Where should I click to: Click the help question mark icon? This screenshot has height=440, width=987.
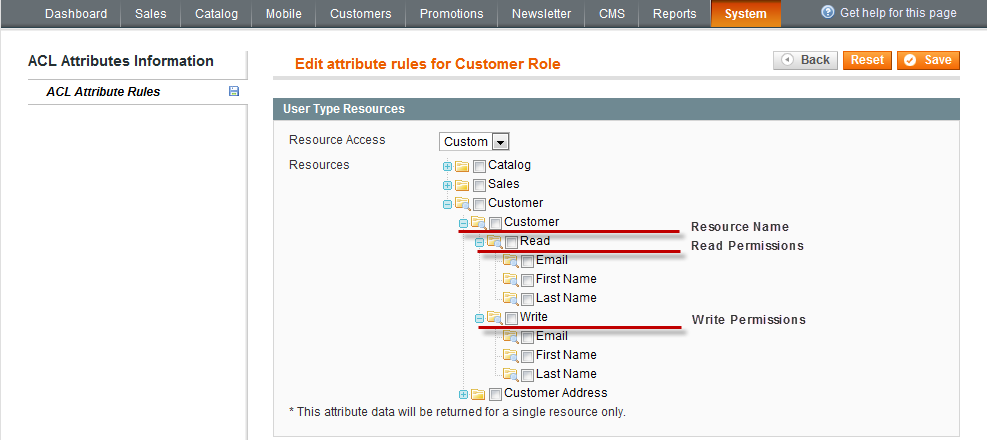point(828,13)
